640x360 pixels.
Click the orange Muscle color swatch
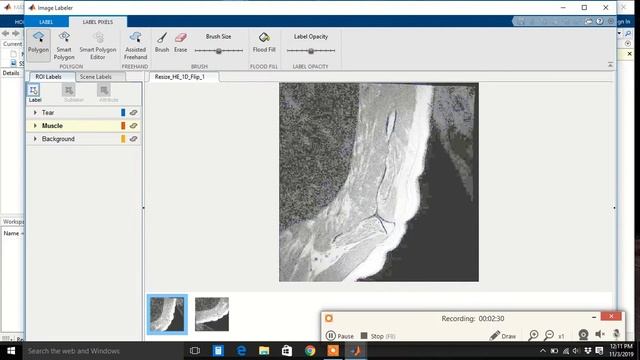point(123,126)
